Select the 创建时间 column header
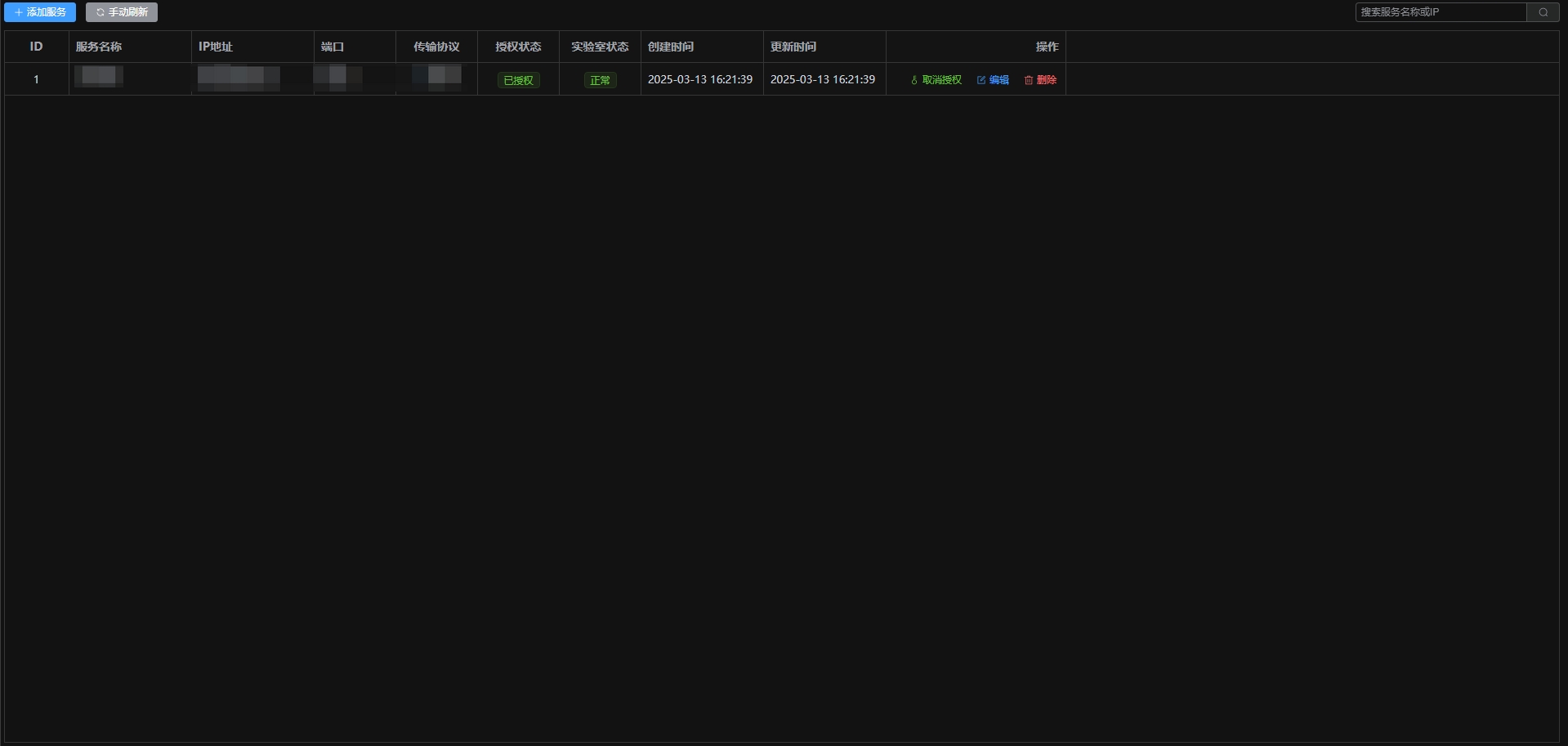This screenshot has width=1568, height=746. tap(671, 47)
